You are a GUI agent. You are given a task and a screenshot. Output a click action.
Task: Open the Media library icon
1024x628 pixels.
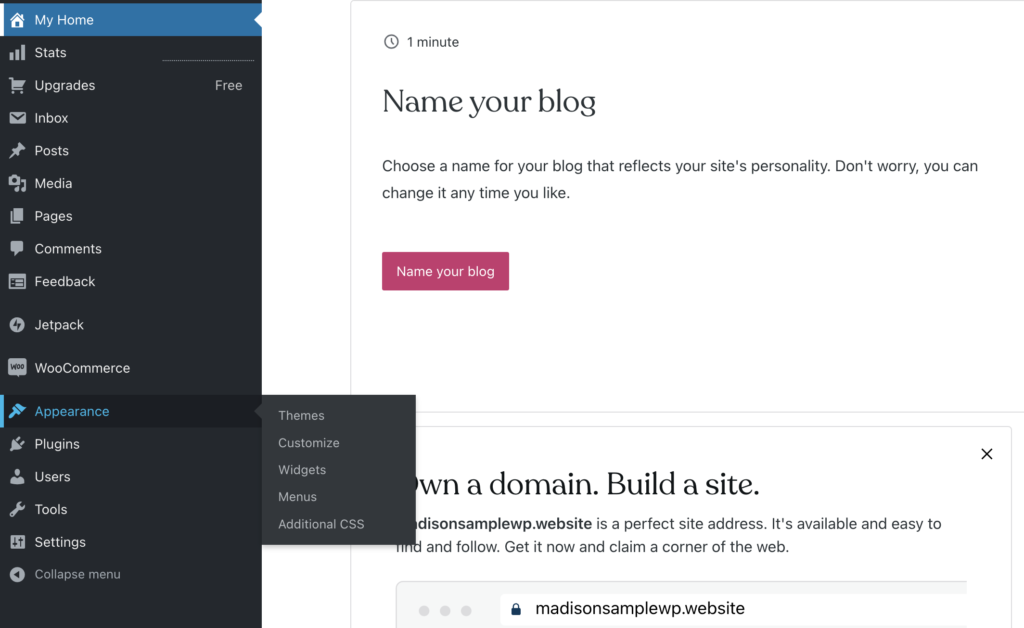pos(17,183)
